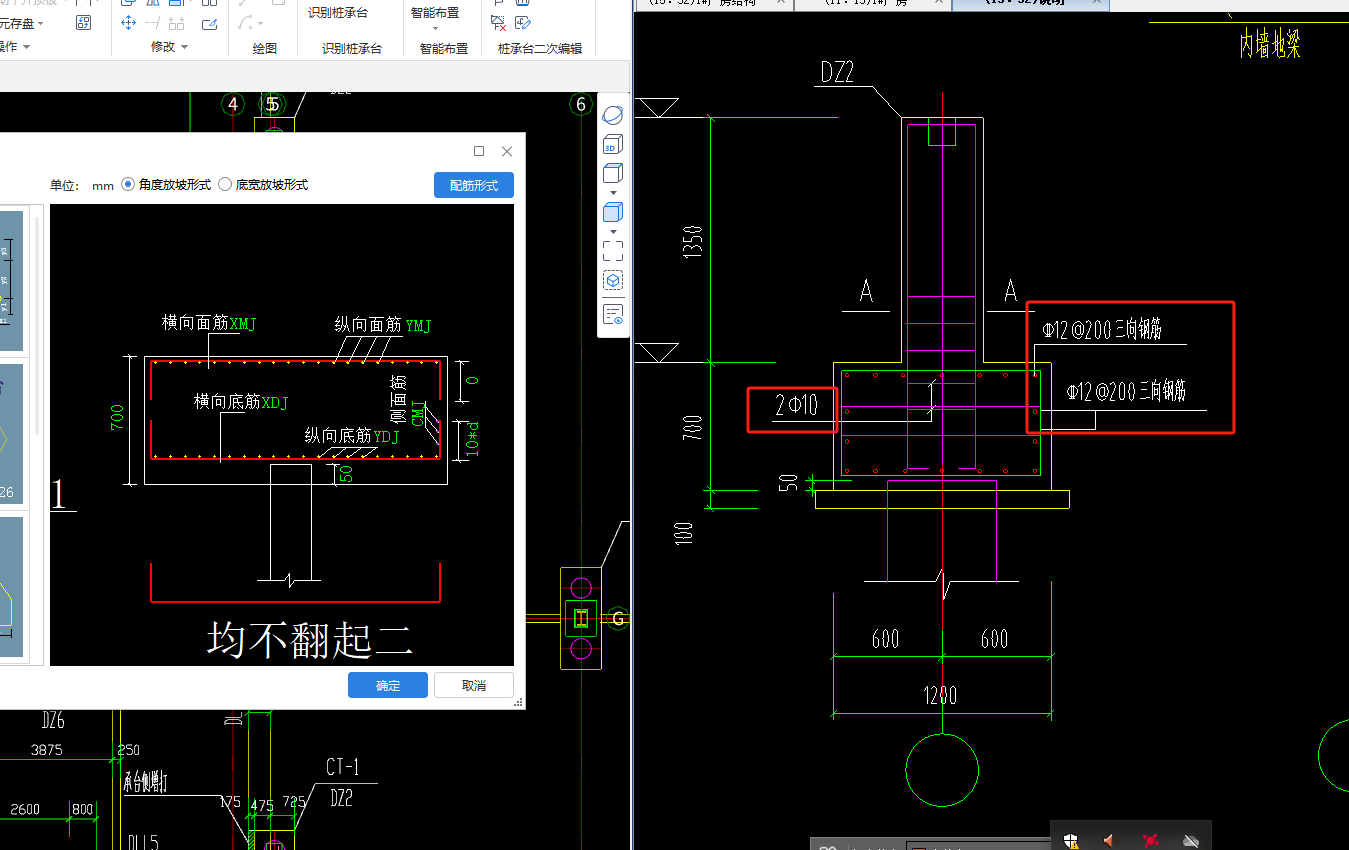Click the DZ2 label in right drawing
This screenshot has height=850, width=1349.
(837, 72)
